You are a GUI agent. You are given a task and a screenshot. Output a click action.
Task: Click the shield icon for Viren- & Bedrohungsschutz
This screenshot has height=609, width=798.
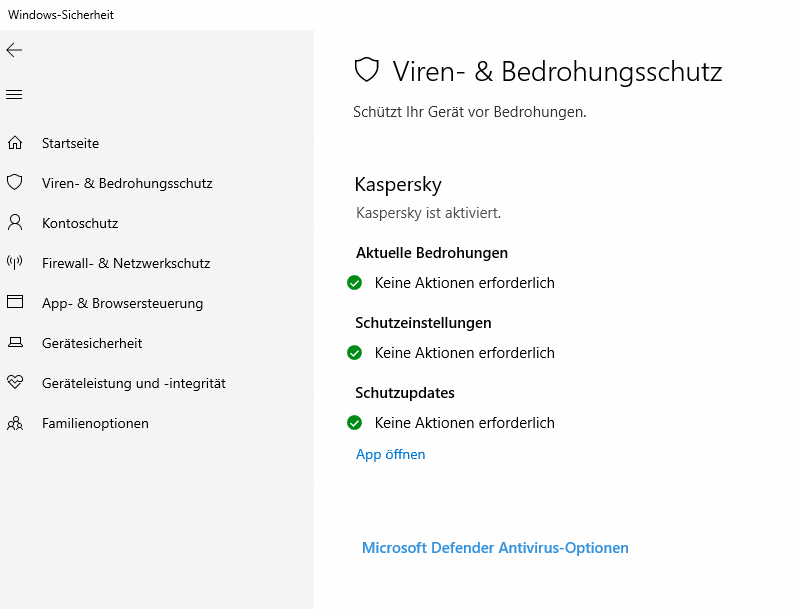(x=15, y=183)
